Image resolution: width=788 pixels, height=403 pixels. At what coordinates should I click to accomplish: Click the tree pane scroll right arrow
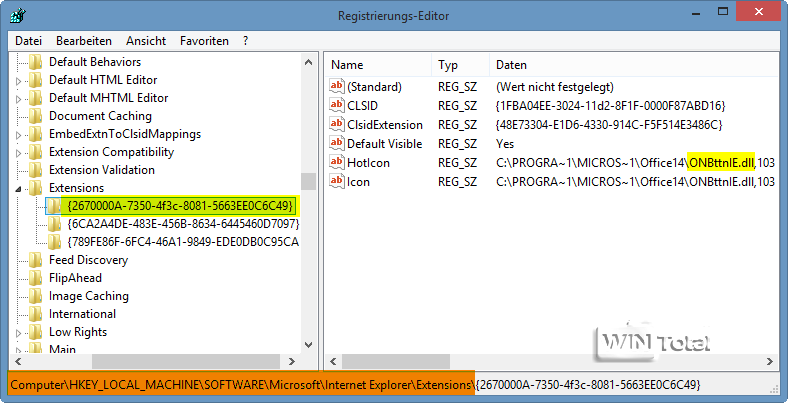point(291,361)
